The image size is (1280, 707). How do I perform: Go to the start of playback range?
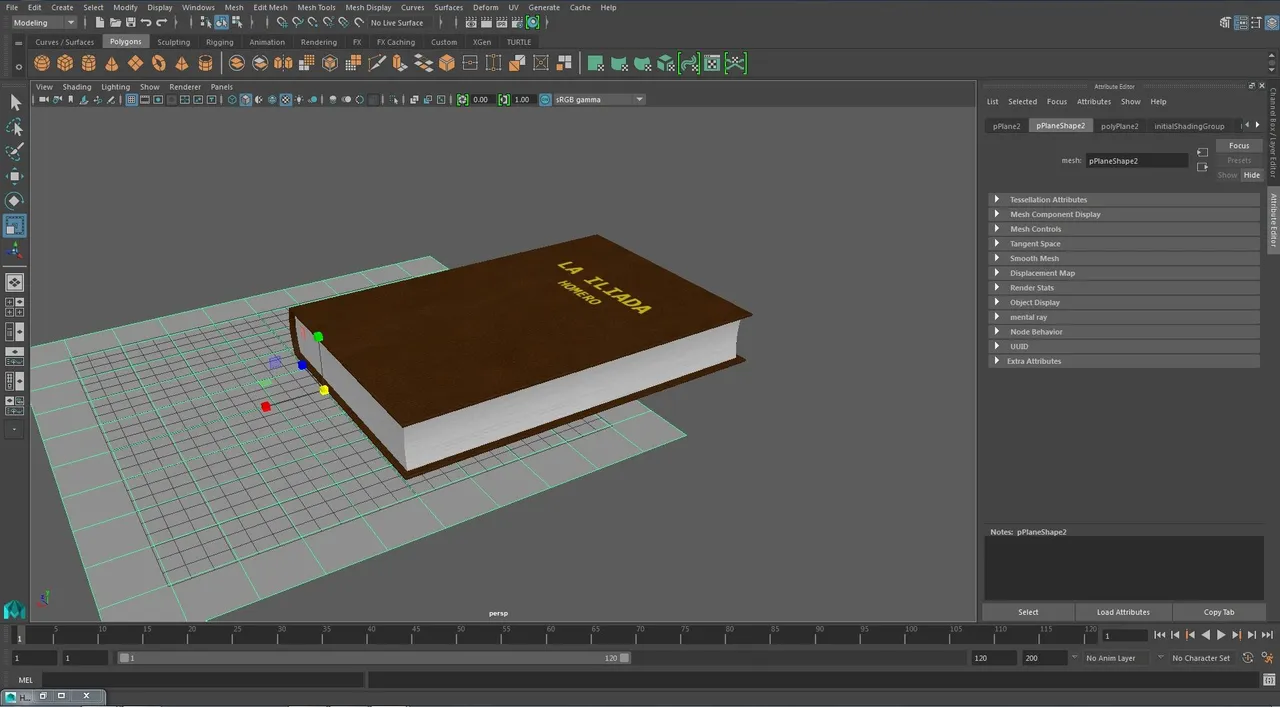[x=1159, y=635]
